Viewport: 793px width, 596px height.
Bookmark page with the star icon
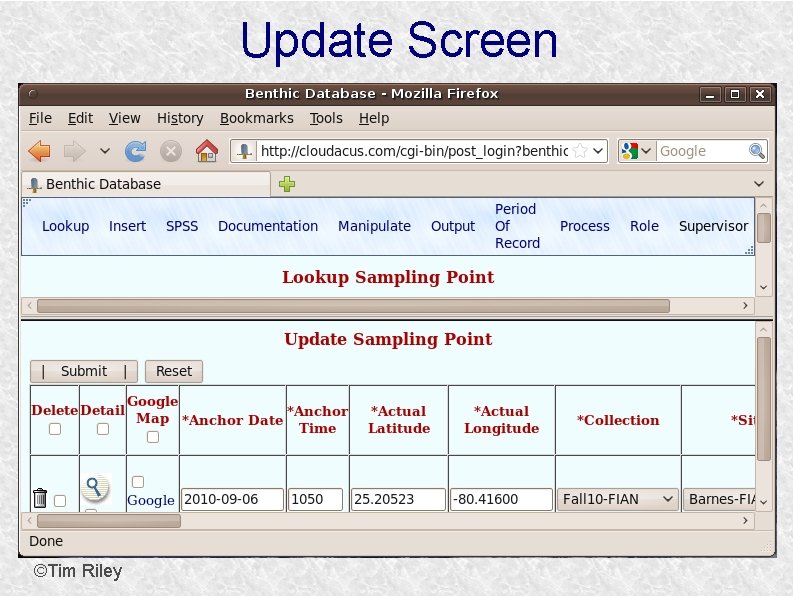[x=581, y=151]
